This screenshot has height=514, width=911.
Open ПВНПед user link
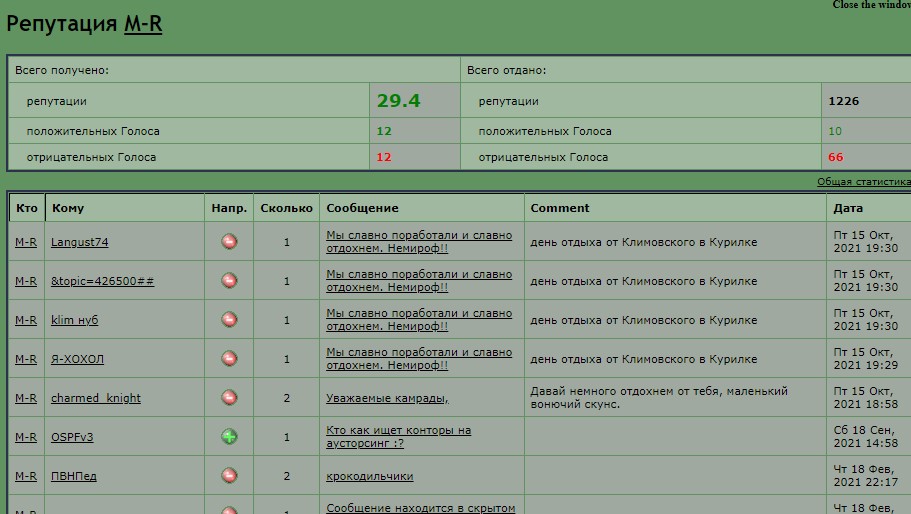pos(74,476)
